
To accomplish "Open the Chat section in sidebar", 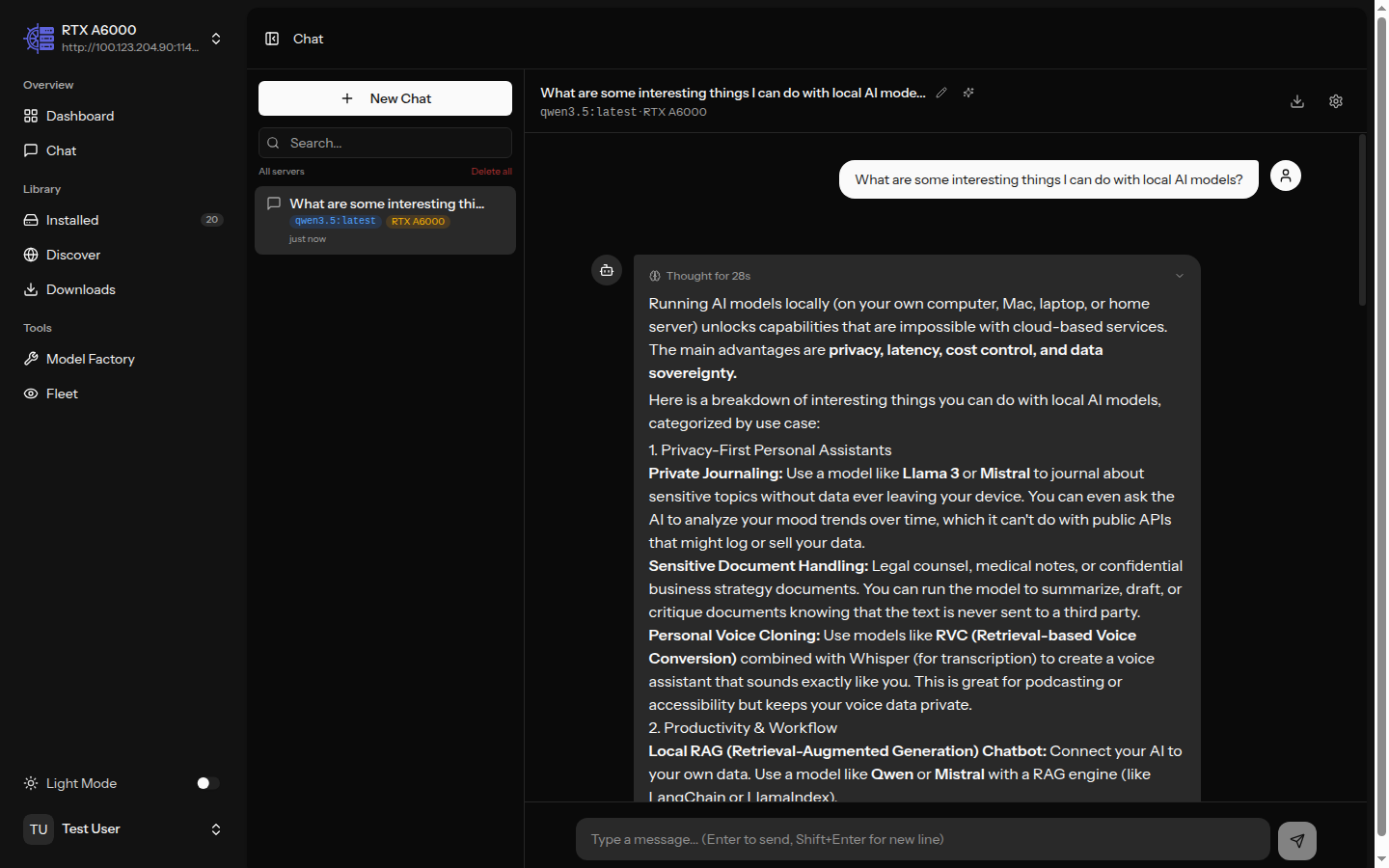I will click(x=62, y=150).
